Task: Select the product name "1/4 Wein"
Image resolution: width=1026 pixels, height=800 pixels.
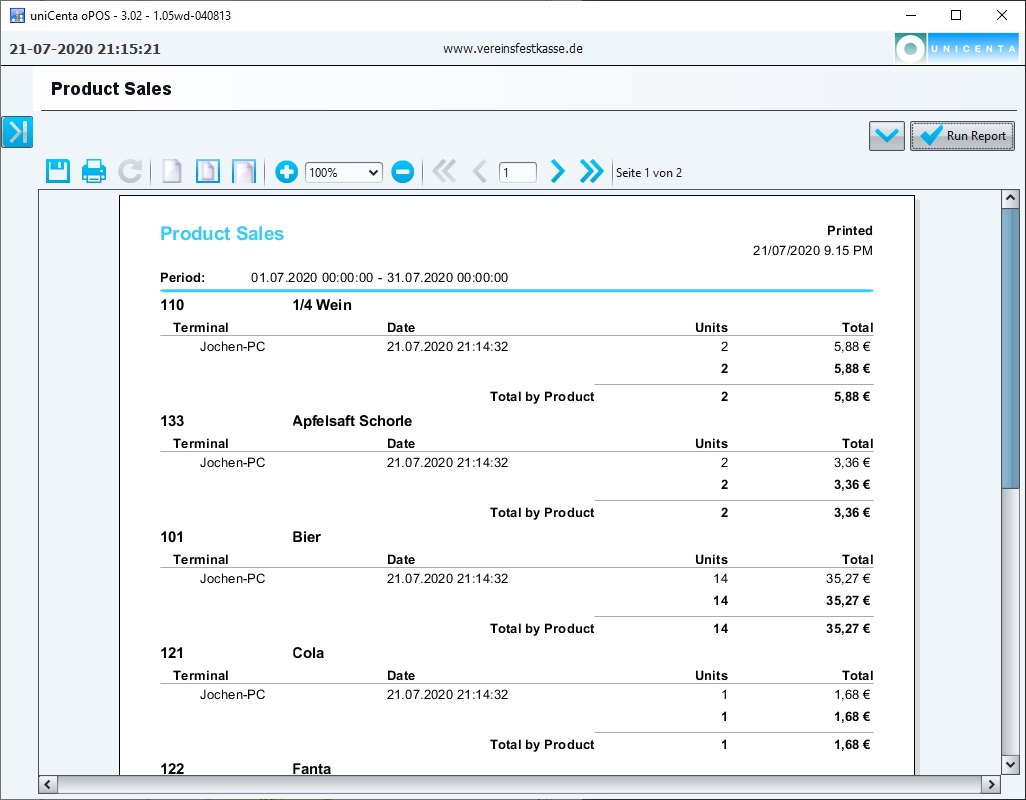Action: click(x=322, y=305)
